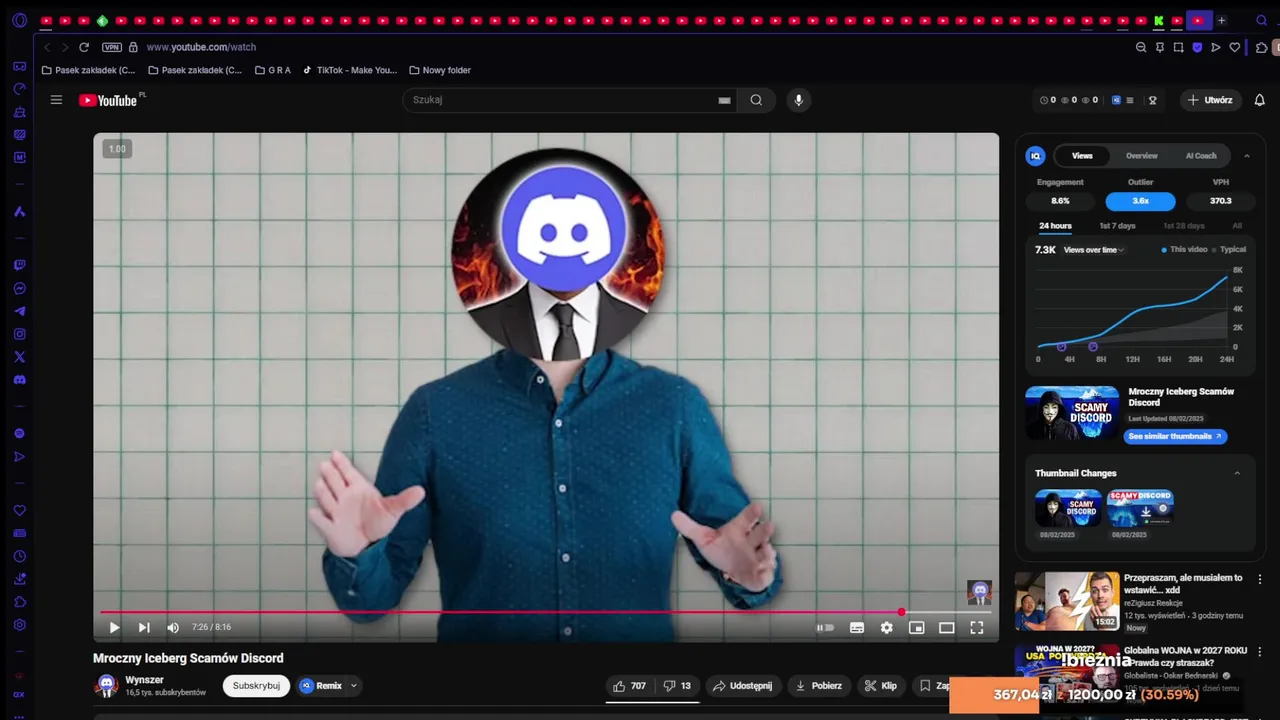Toggle theater mode

(x=946, y=627)
